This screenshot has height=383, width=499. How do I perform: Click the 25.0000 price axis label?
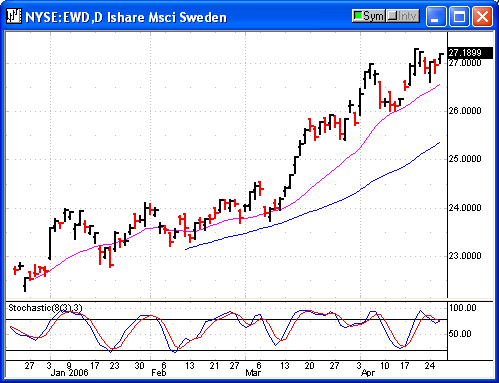click(465, 159)
